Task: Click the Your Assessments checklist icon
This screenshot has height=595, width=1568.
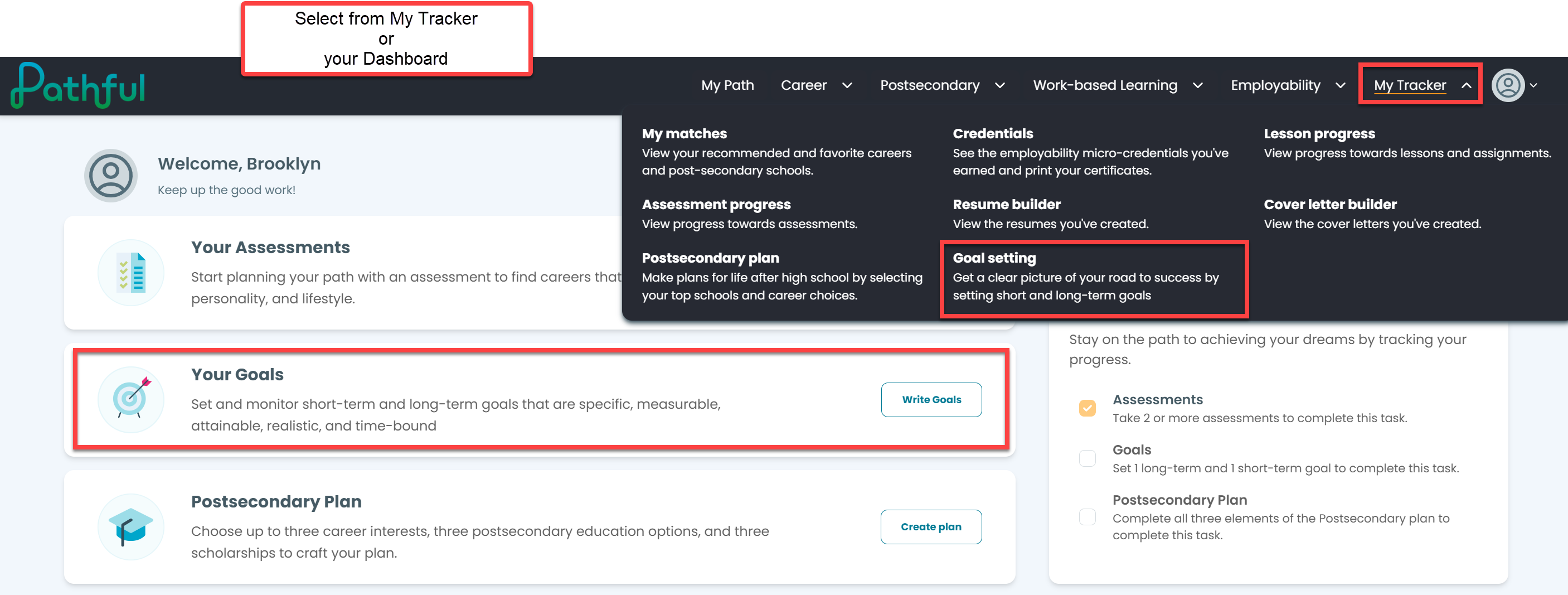Action: [x=131, y=273]
